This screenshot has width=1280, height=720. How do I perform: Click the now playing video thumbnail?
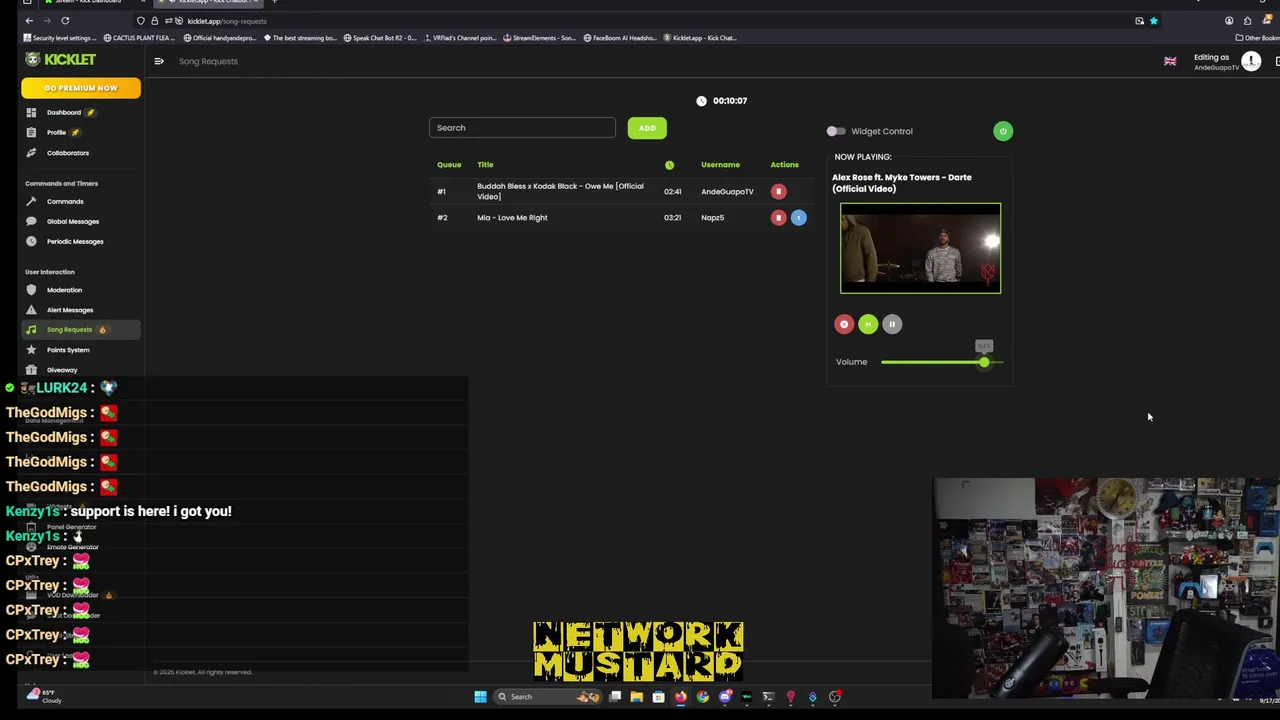pyautogui.click(x=920, y=248)
